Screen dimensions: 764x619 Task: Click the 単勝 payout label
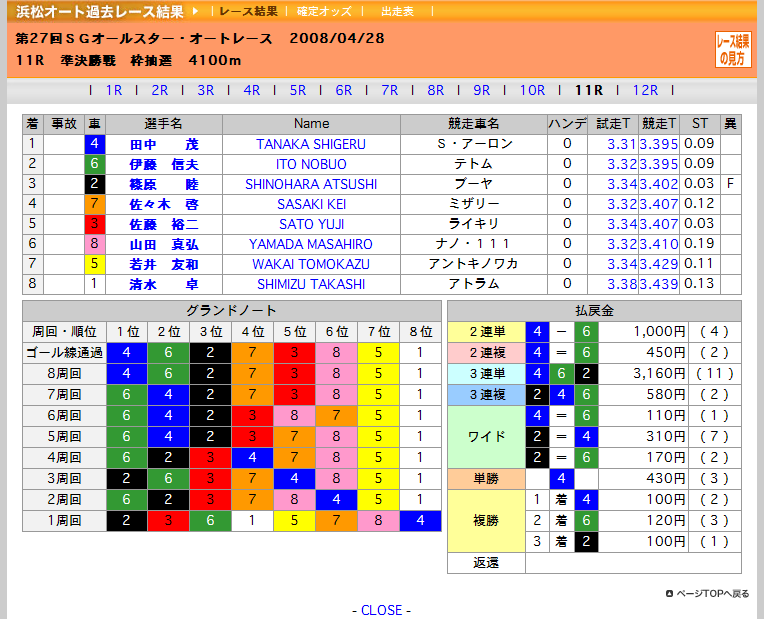pos(487,479)
